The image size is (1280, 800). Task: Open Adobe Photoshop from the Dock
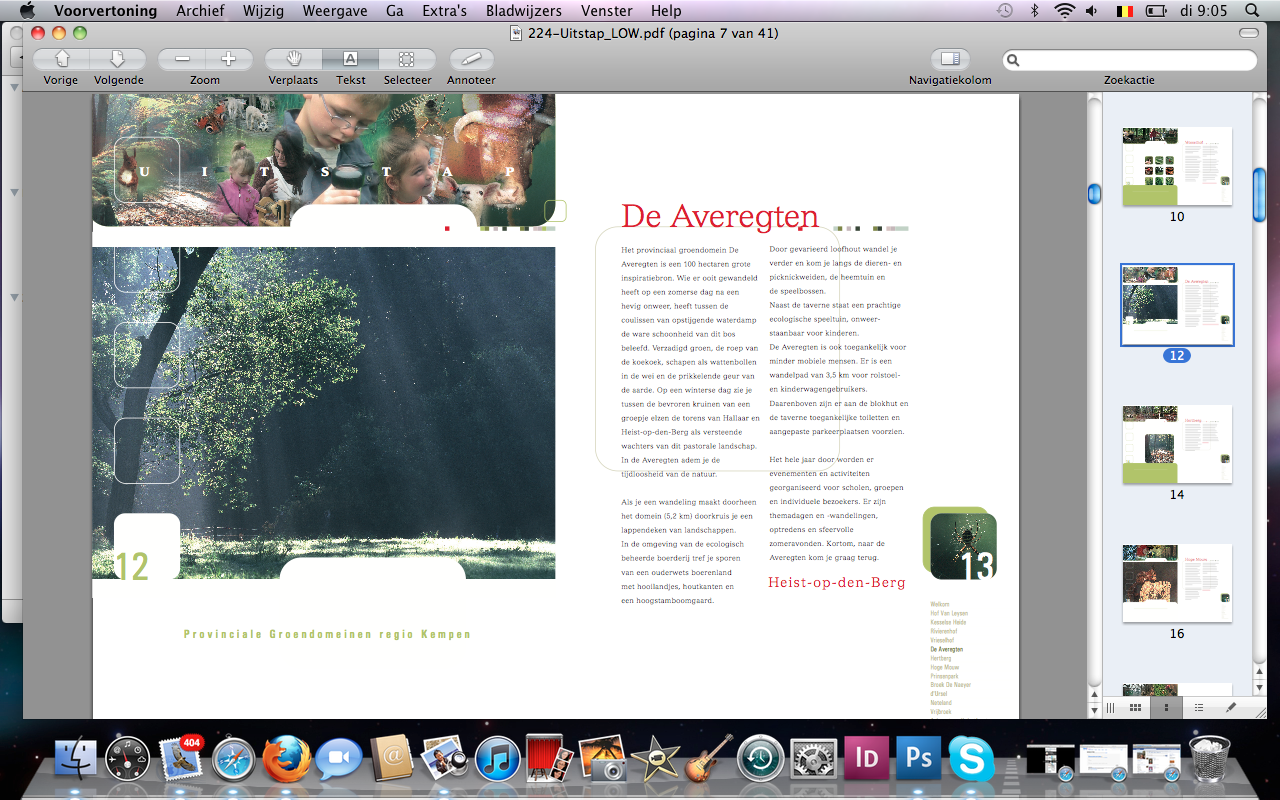pyautogui.click(x=918, y=758)
